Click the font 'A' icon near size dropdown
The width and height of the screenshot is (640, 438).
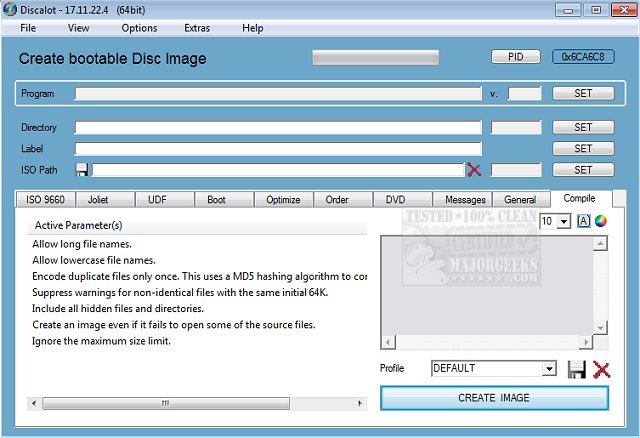[x=583, y=221]
